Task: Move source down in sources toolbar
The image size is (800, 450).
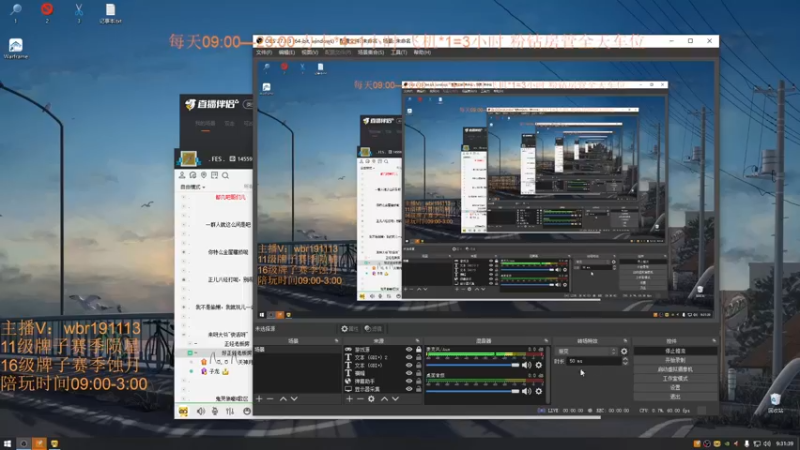Action: point(395,399)
